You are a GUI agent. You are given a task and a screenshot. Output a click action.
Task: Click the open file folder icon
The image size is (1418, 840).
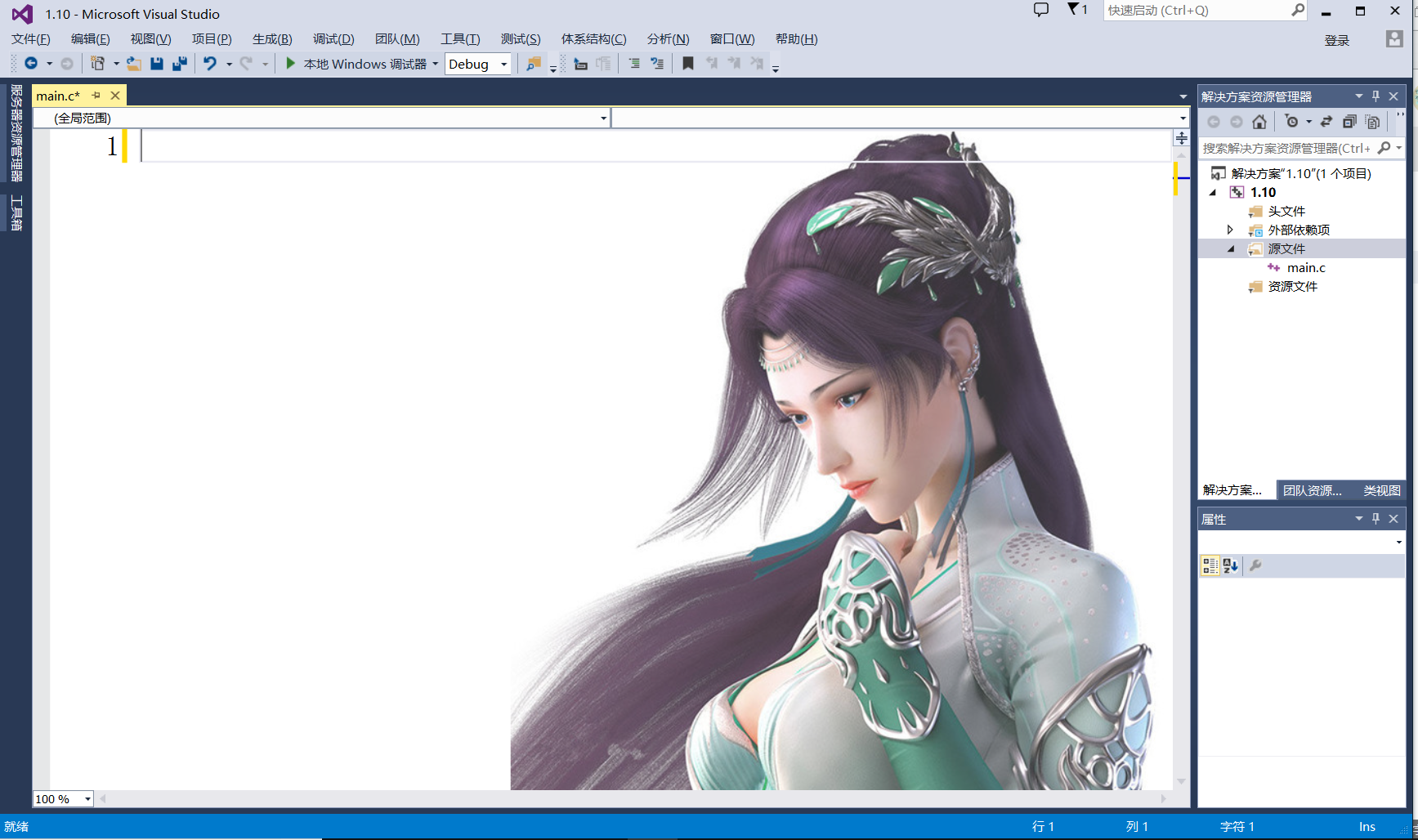134,64
